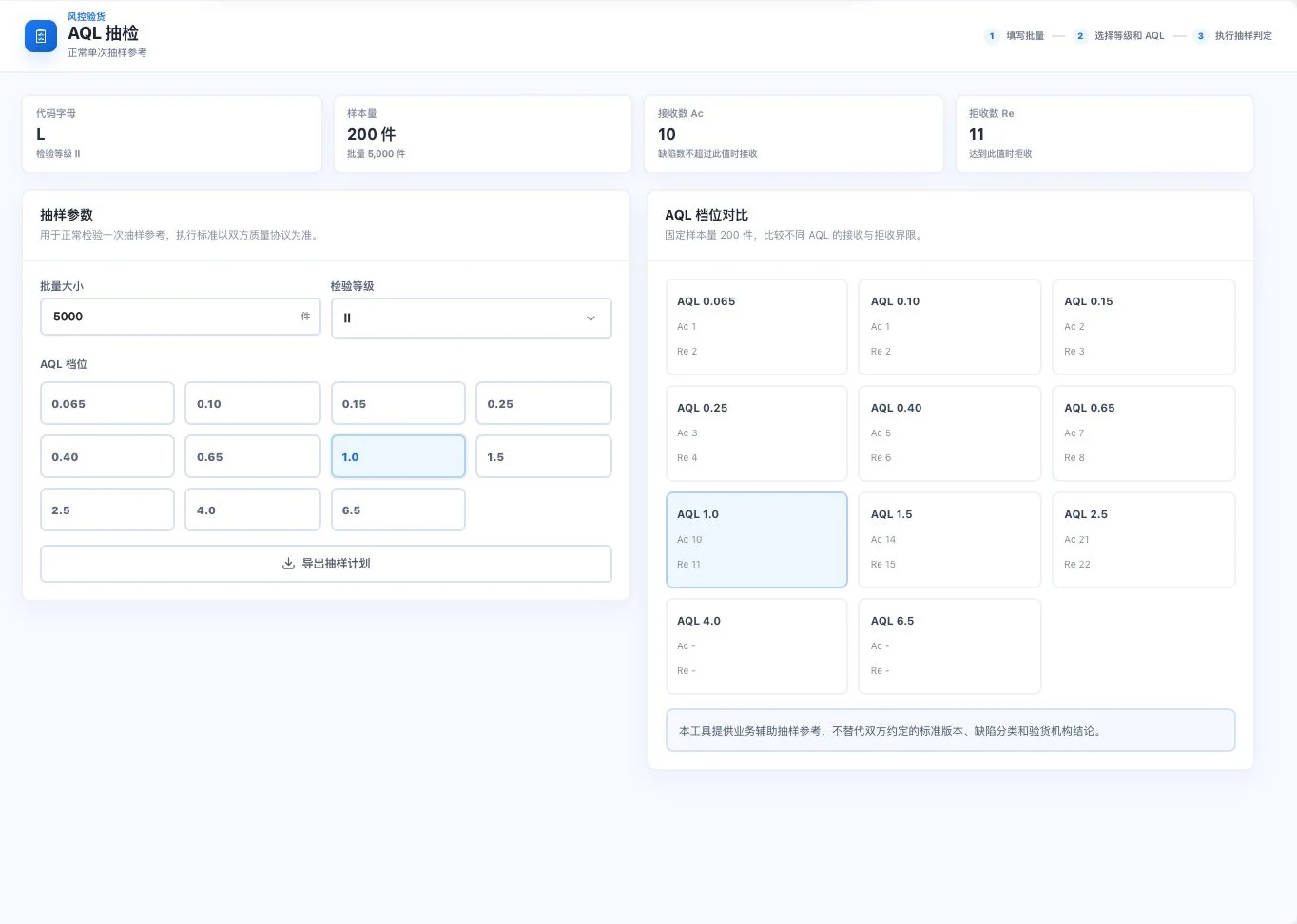Click the highlighted AQL 1.0 comparison card

pos(757,540)
